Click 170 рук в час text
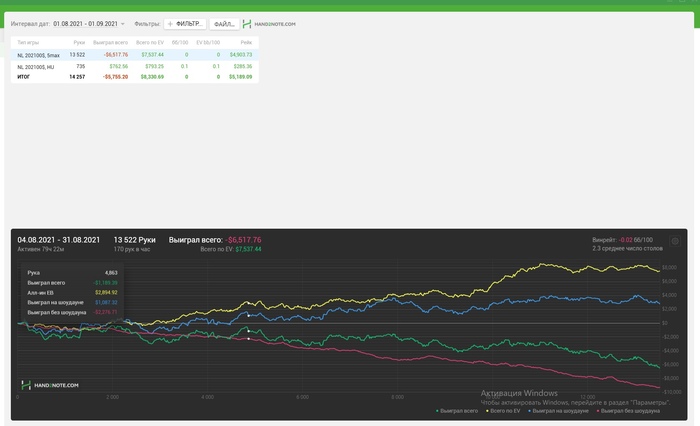700x426 pixels. pos(132,249)
